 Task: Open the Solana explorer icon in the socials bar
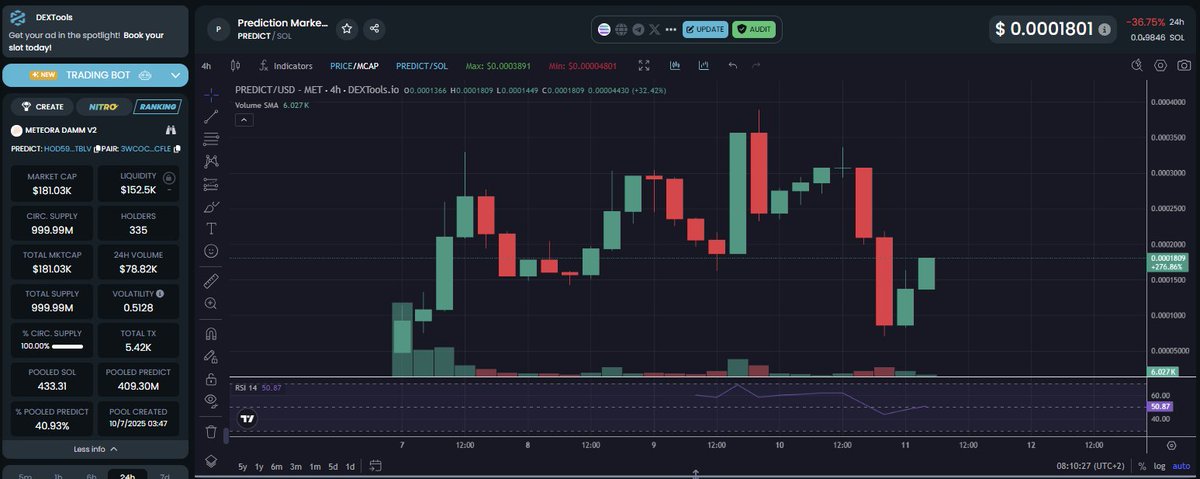[604, 30]
